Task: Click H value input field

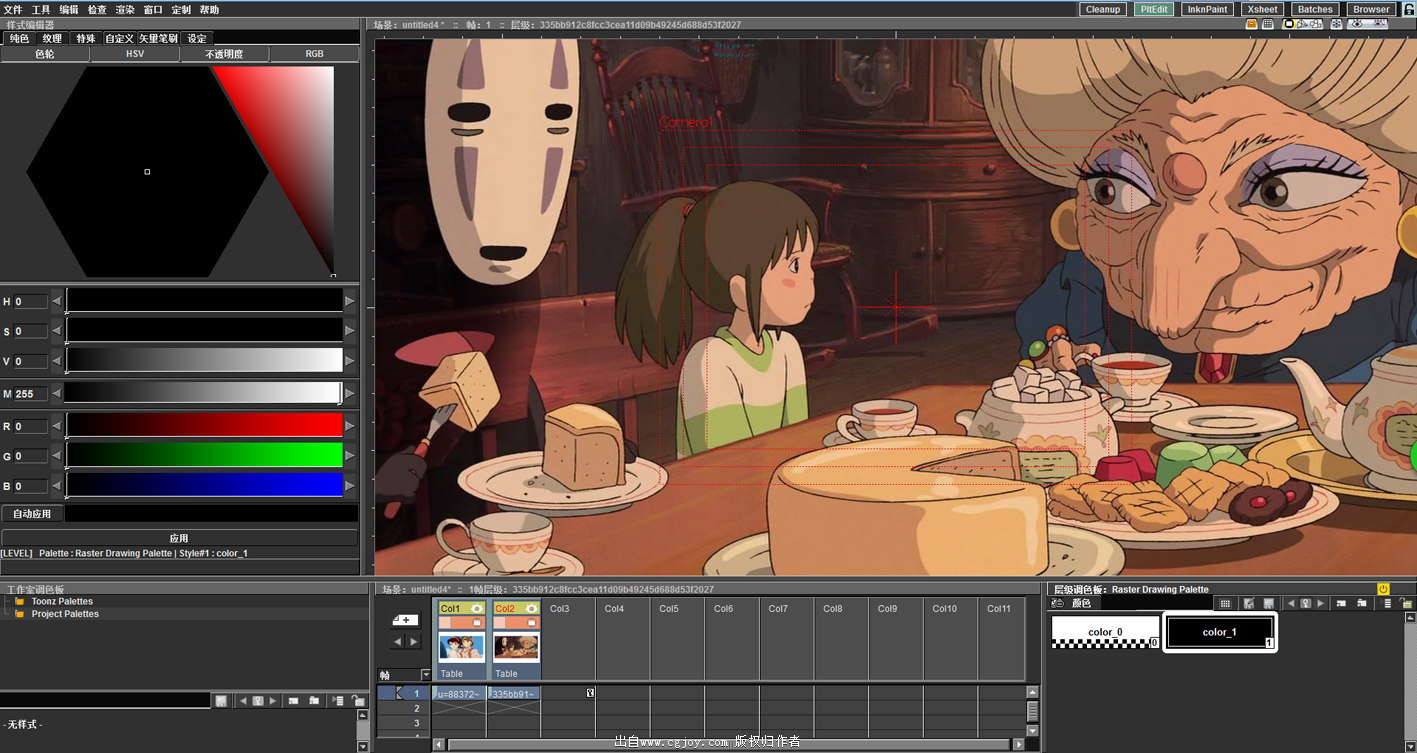Action: pos(31,301)
